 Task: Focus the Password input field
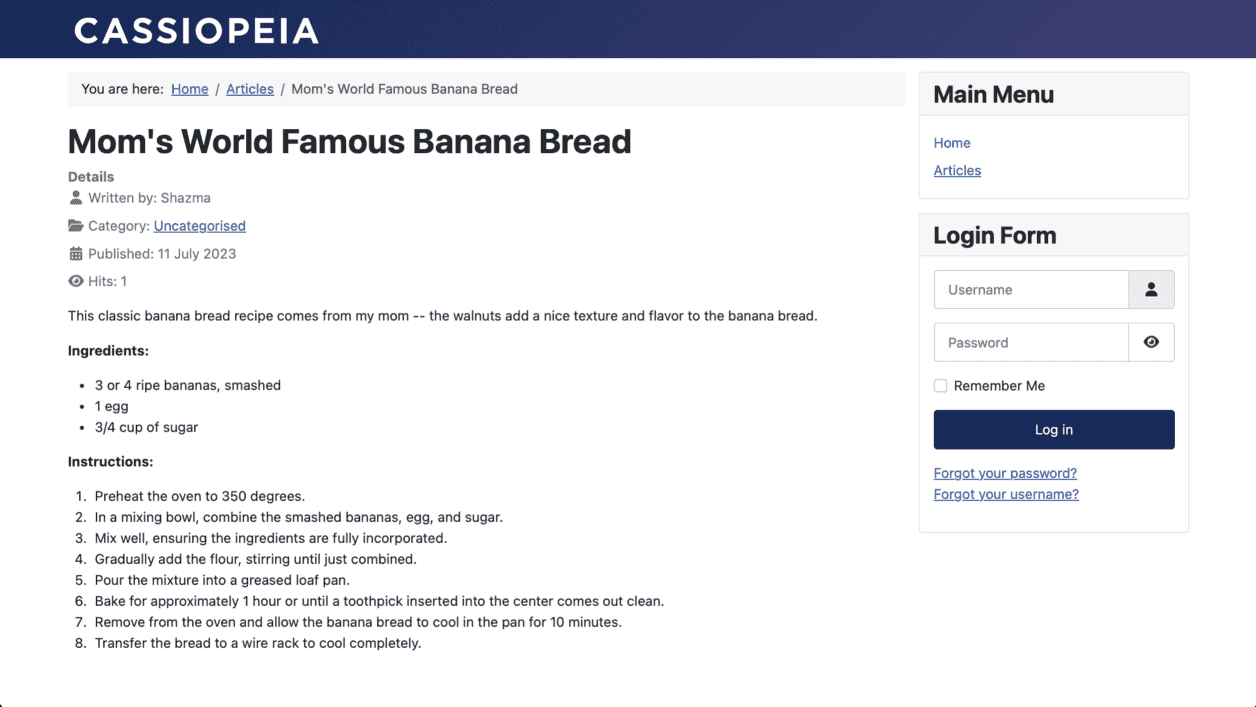1031,342
